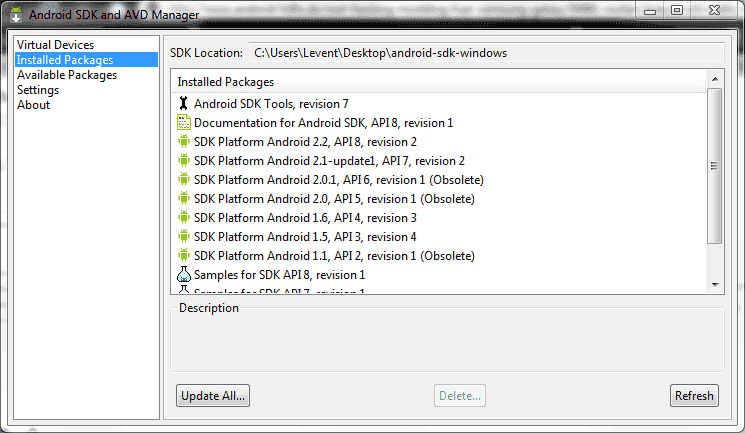
Task: Click Android robot icon for Android 2.0.1
Action: click(183, 179)
